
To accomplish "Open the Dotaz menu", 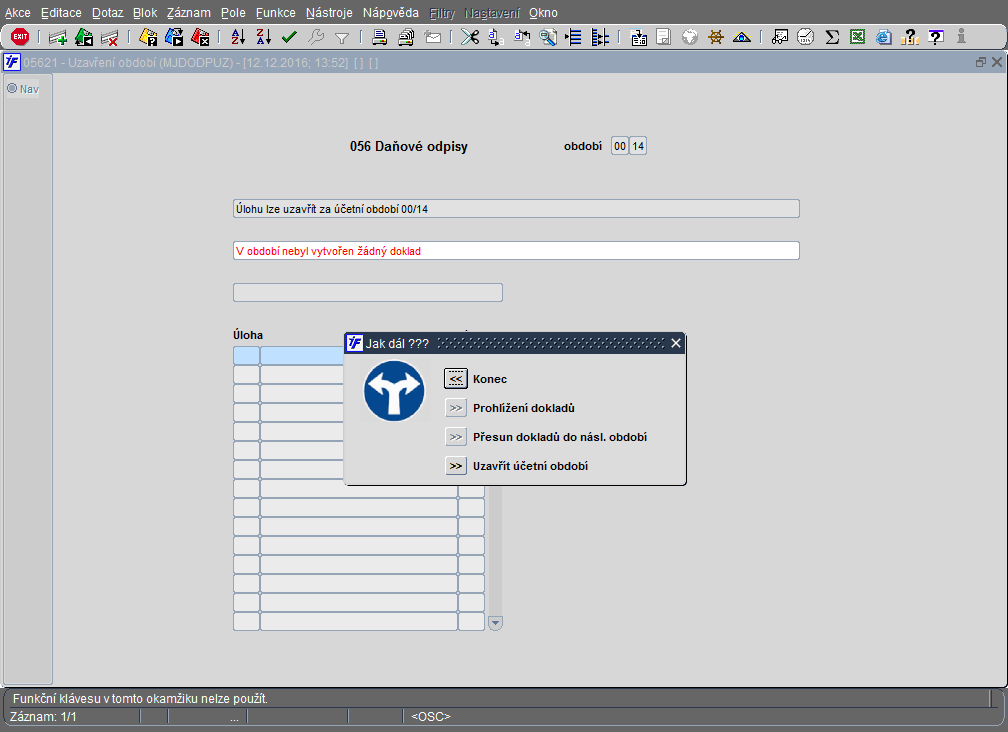I will coord(107,13).
